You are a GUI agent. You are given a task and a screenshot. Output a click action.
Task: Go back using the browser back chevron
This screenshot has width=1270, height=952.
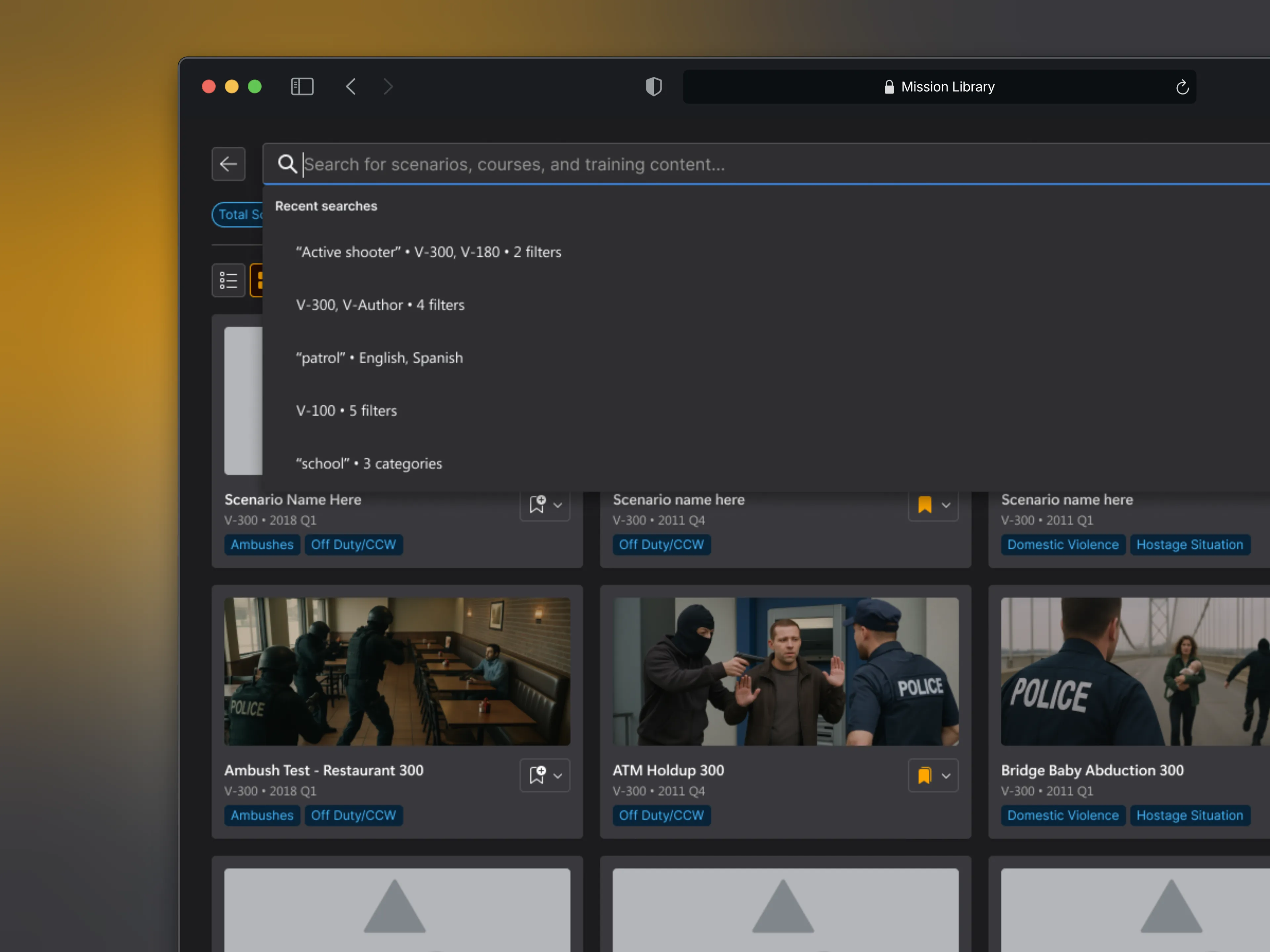coord(351,87)
